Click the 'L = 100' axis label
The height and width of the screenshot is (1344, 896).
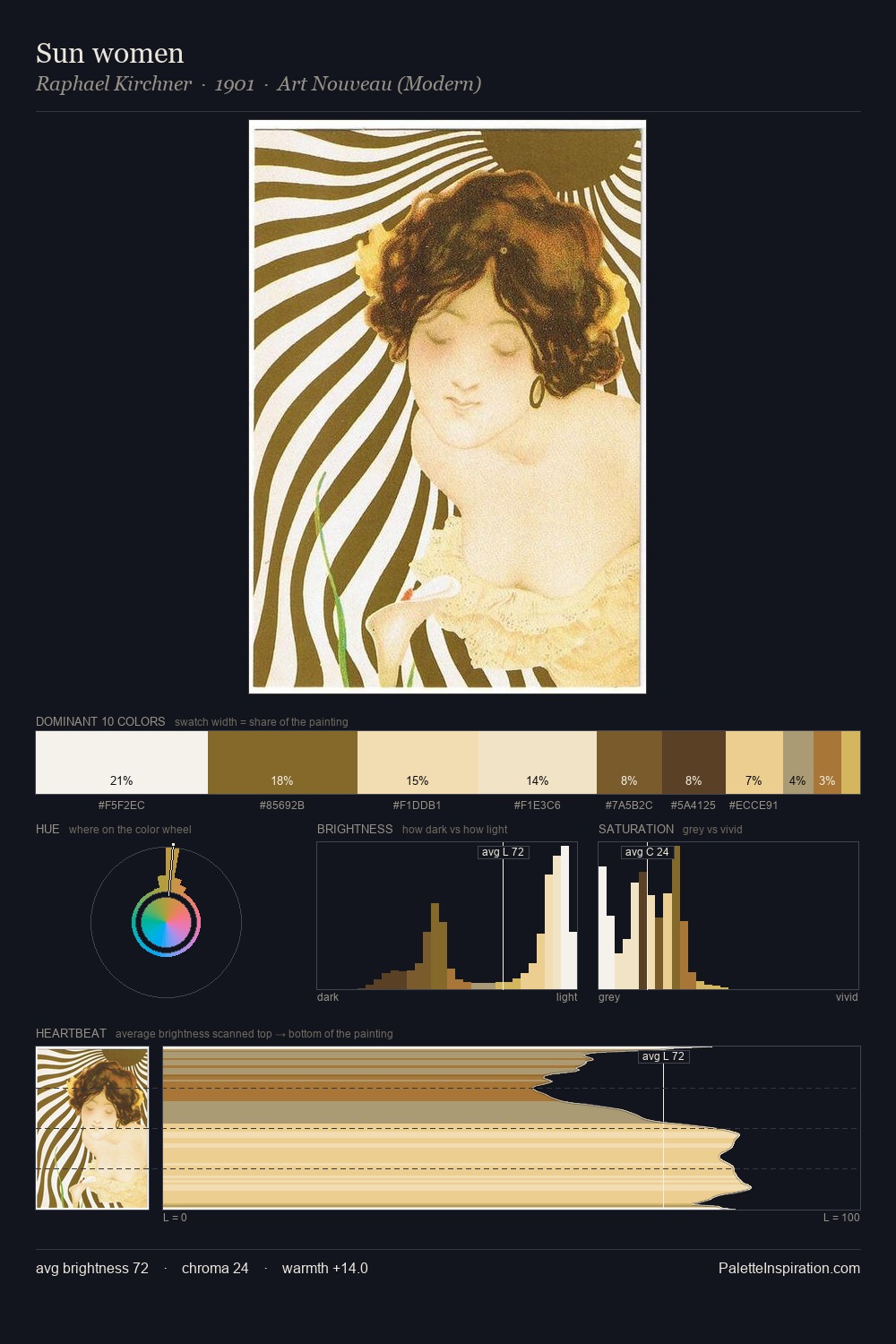coord(841,1218)
